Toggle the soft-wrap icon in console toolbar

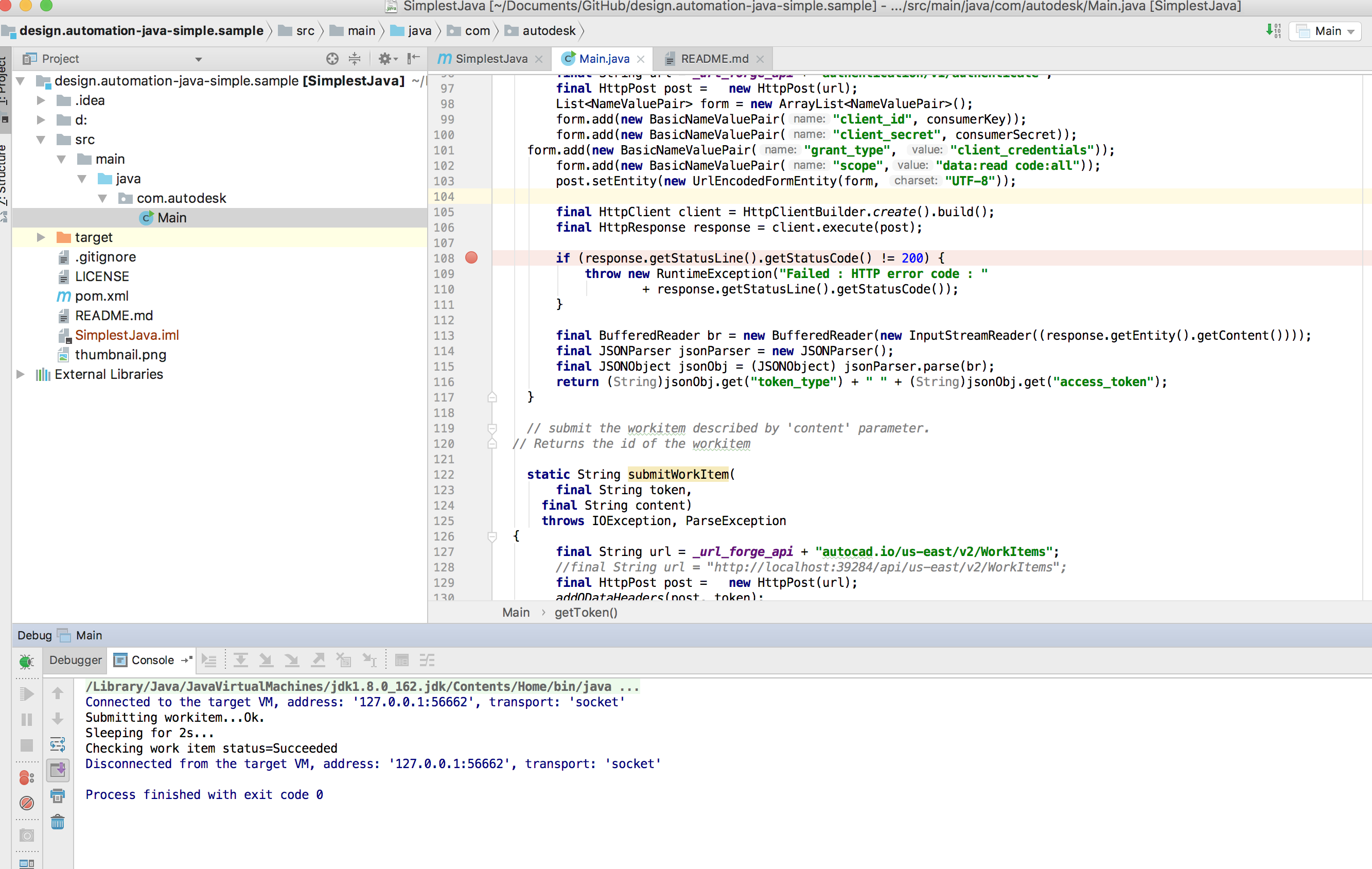(58, 745)
